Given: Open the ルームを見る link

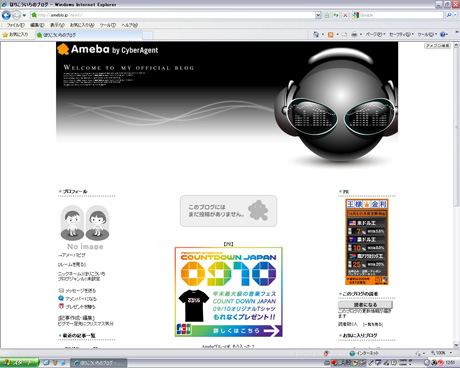Looking at the screenshot, I should click(72, 264).
